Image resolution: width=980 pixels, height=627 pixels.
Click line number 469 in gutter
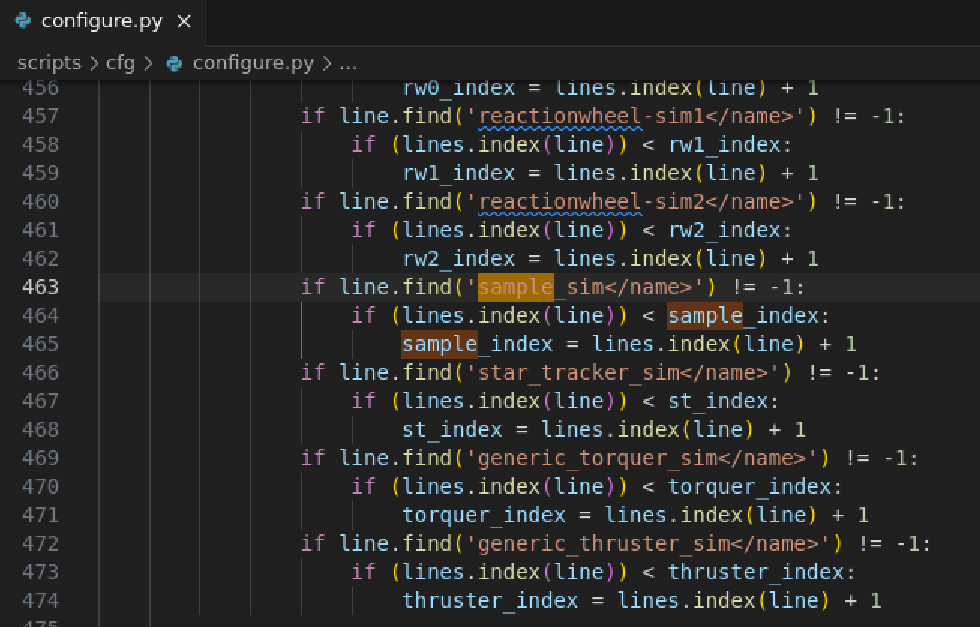pos(40,458)
